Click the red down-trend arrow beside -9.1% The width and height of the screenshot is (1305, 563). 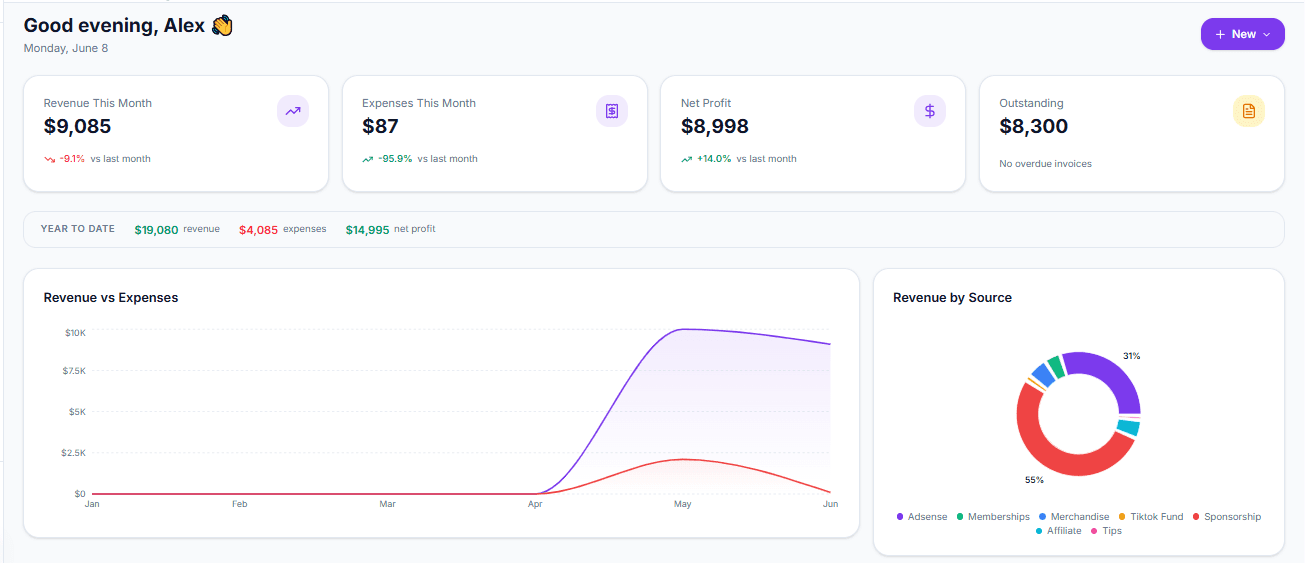coord(49,159)
